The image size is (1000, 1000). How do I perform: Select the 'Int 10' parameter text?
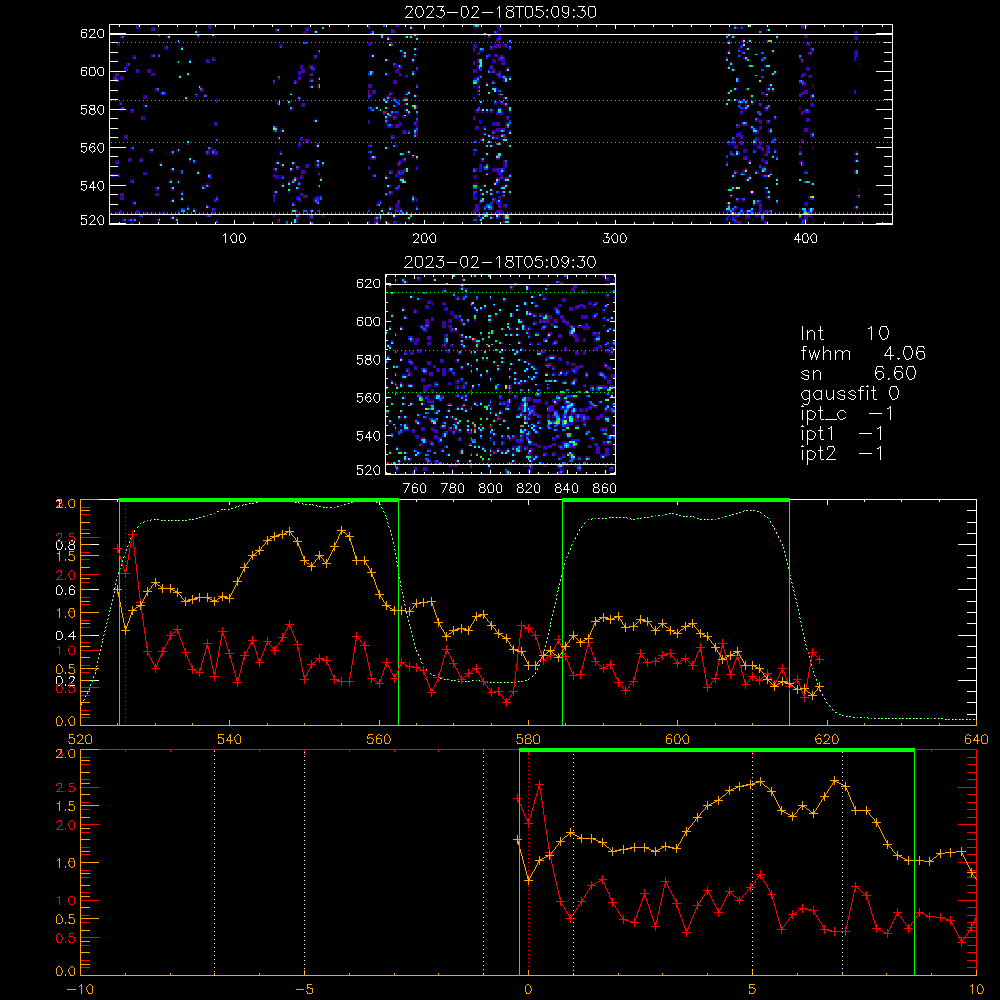[x=845, y=333]
